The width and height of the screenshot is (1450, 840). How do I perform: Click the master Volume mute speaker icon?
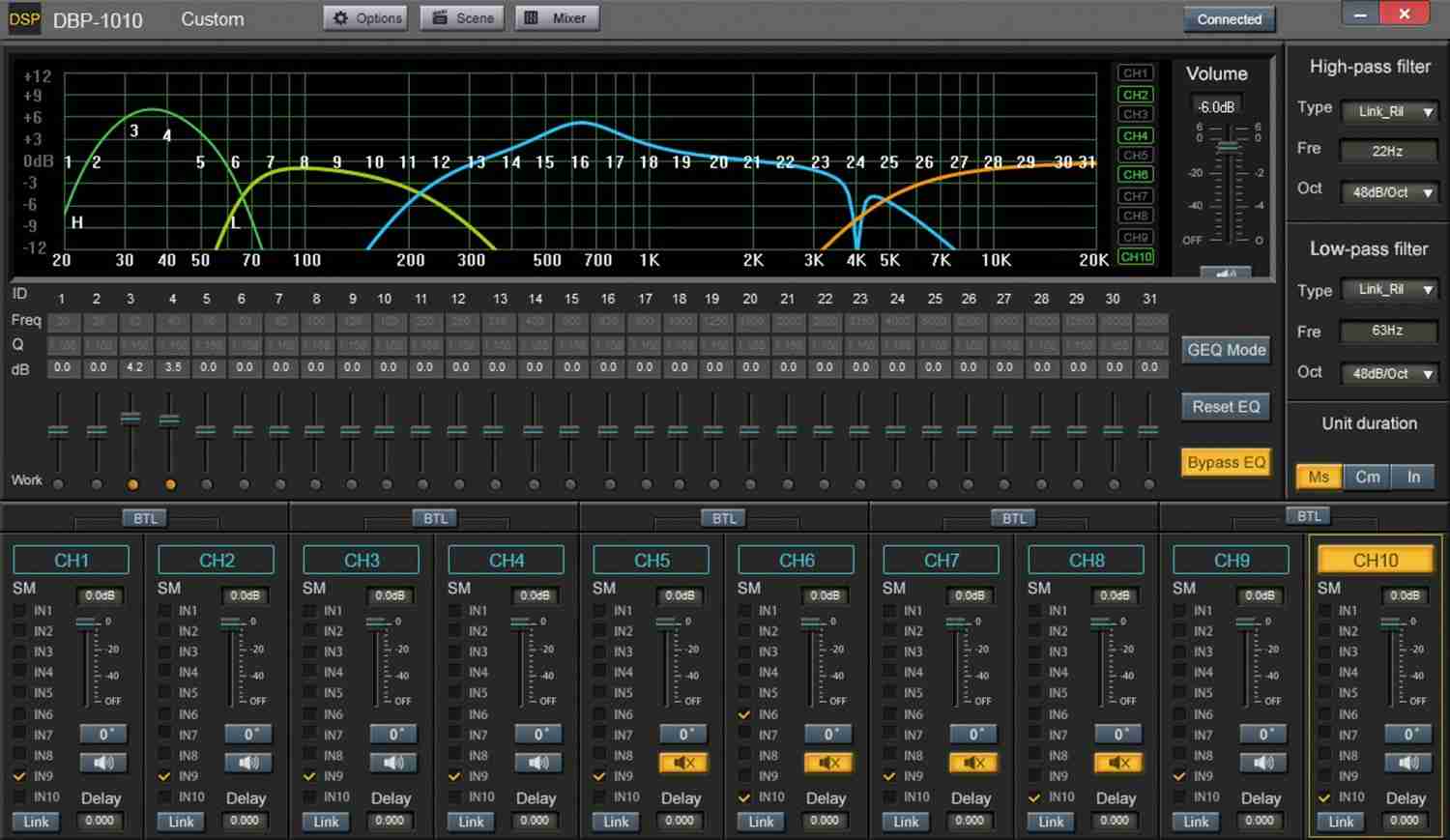1226,273
